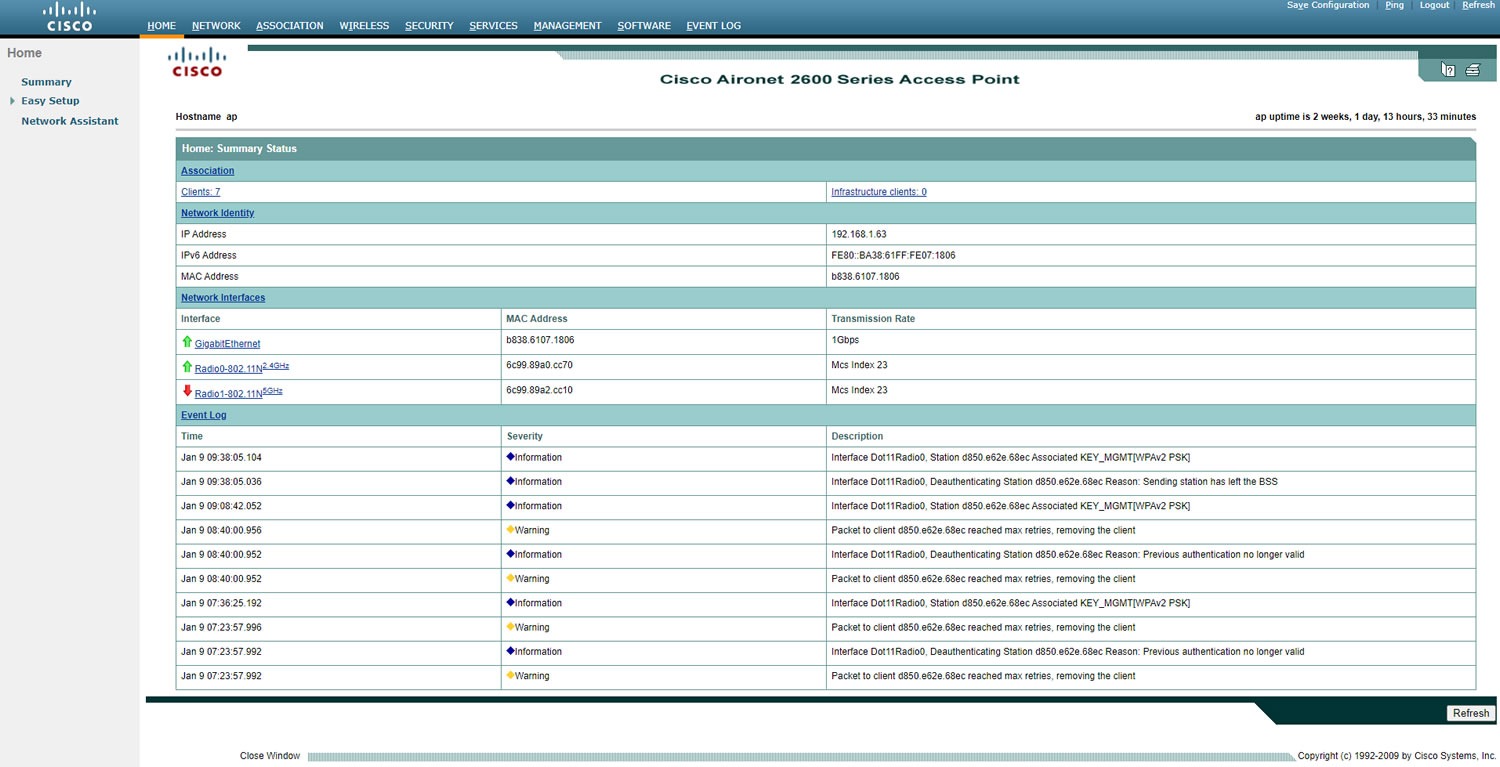This screenshot has width=1500, height=767.
Task: Click the Information diamond icon at 07:36:25.192
Action: 510,603
